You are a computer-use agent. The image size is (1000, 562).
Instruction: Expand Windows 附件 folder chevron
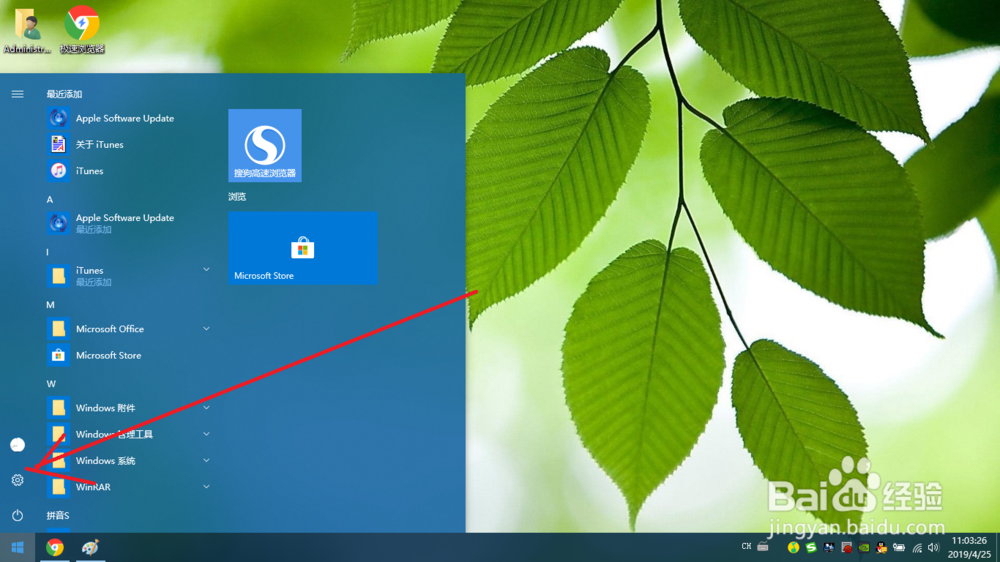click(x=206, y=408)
